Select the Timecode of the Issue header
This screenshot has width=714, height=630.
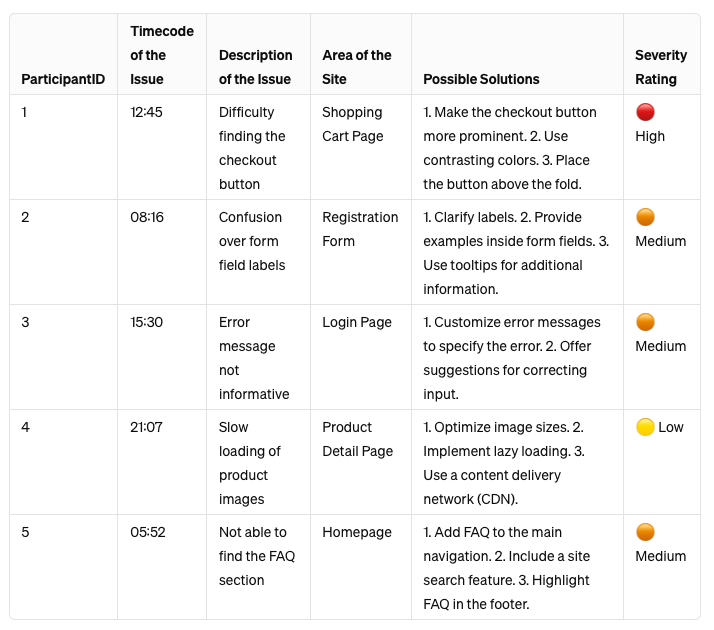coord(148,55)
